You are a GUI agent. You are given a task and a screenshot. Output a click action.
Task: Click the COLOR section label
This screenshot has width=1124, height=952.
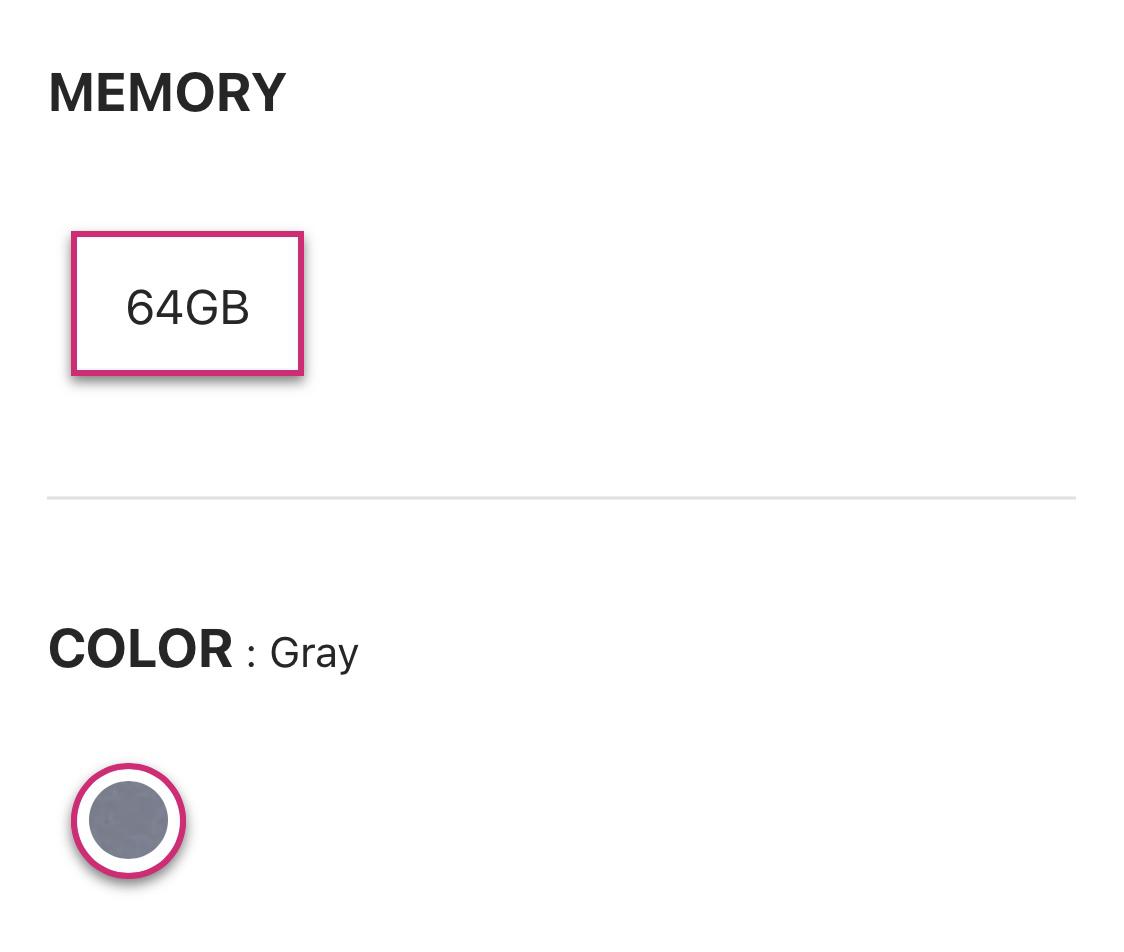(x=141, y=649)
